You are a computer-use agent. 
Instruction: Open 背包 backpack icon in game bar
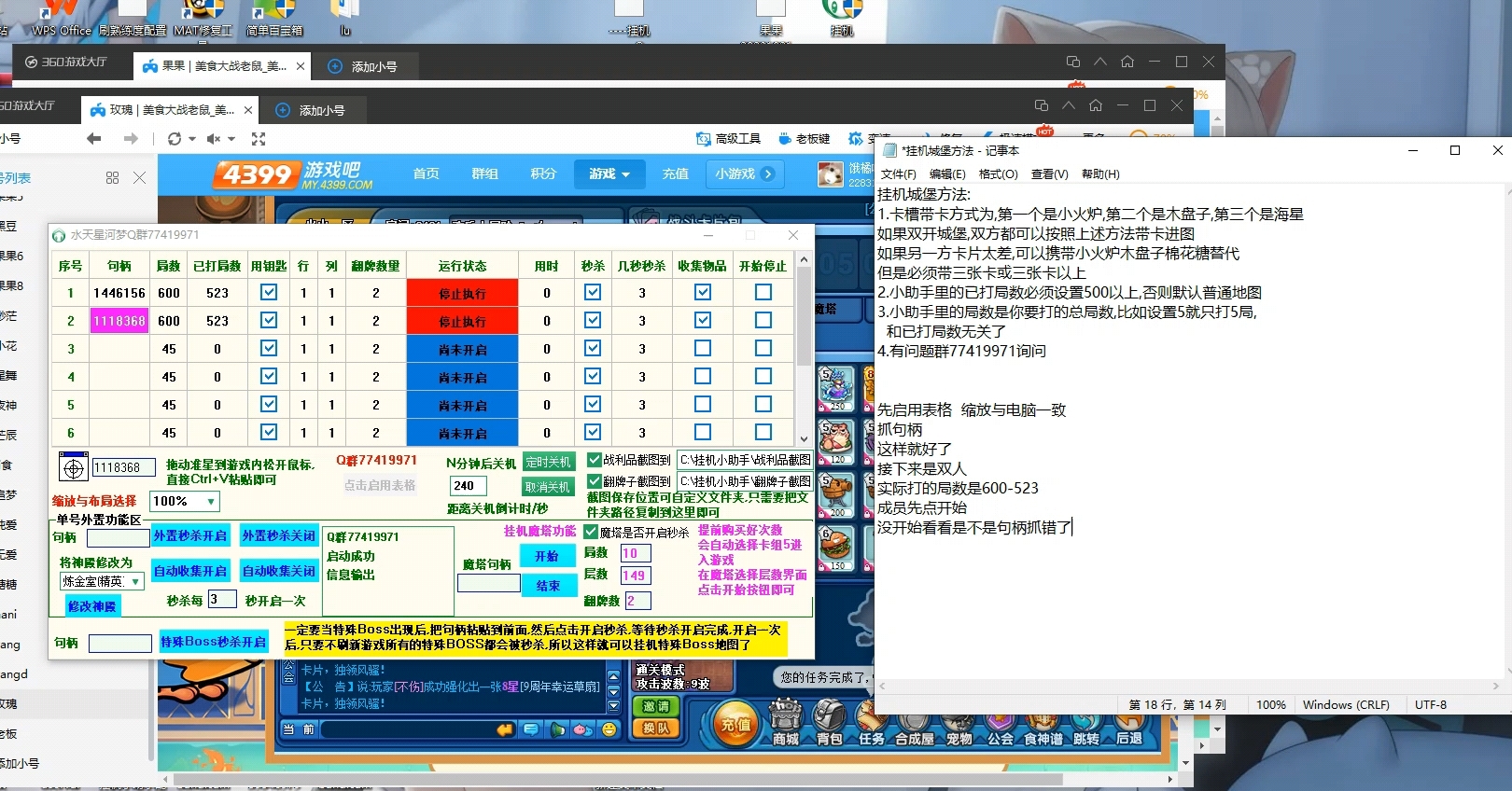830,724
